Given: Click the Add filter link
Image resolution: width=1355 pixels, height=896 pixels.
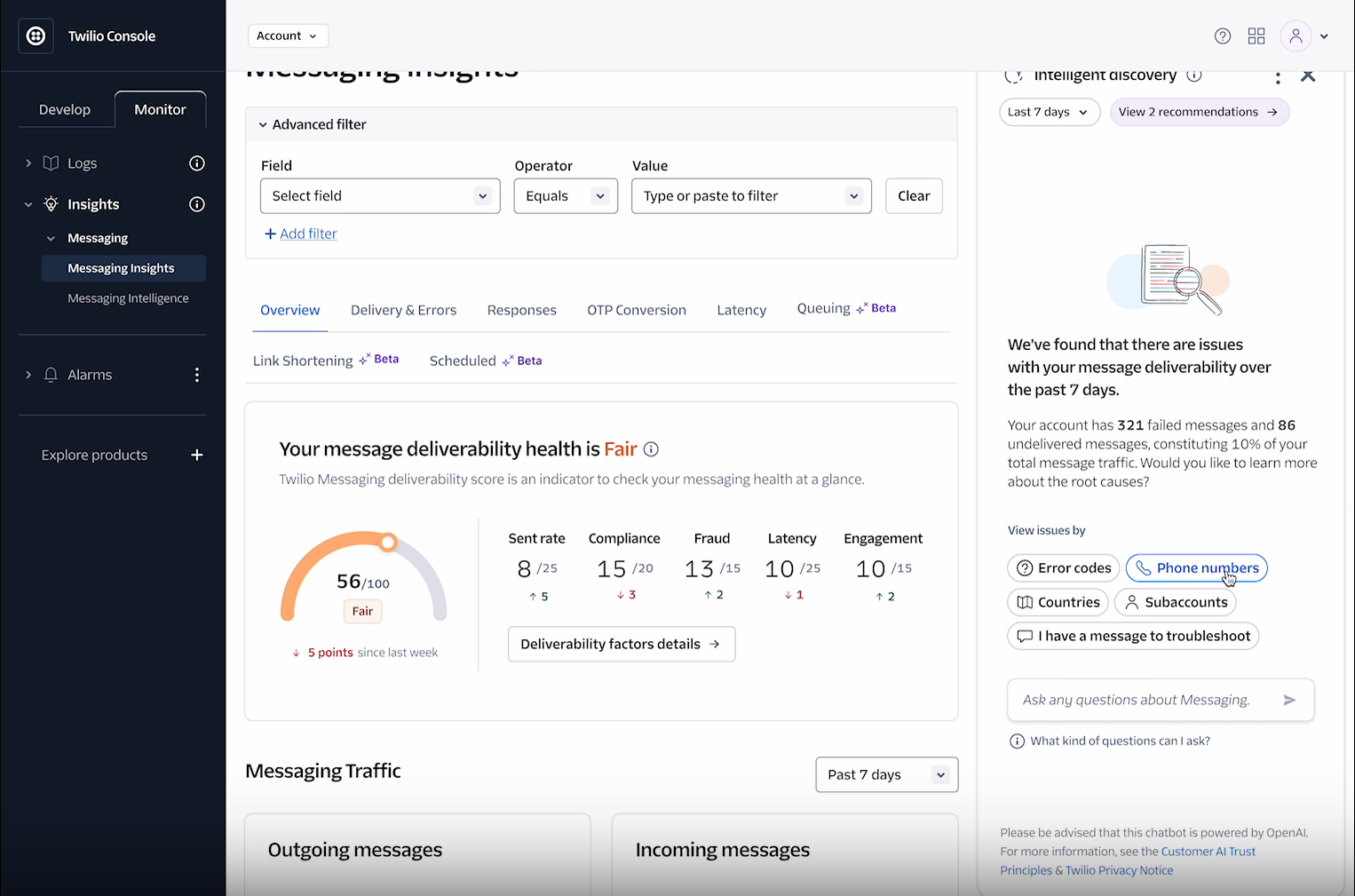Looking at the screenshot, I should pyautogui.click(x=301, y=234).
